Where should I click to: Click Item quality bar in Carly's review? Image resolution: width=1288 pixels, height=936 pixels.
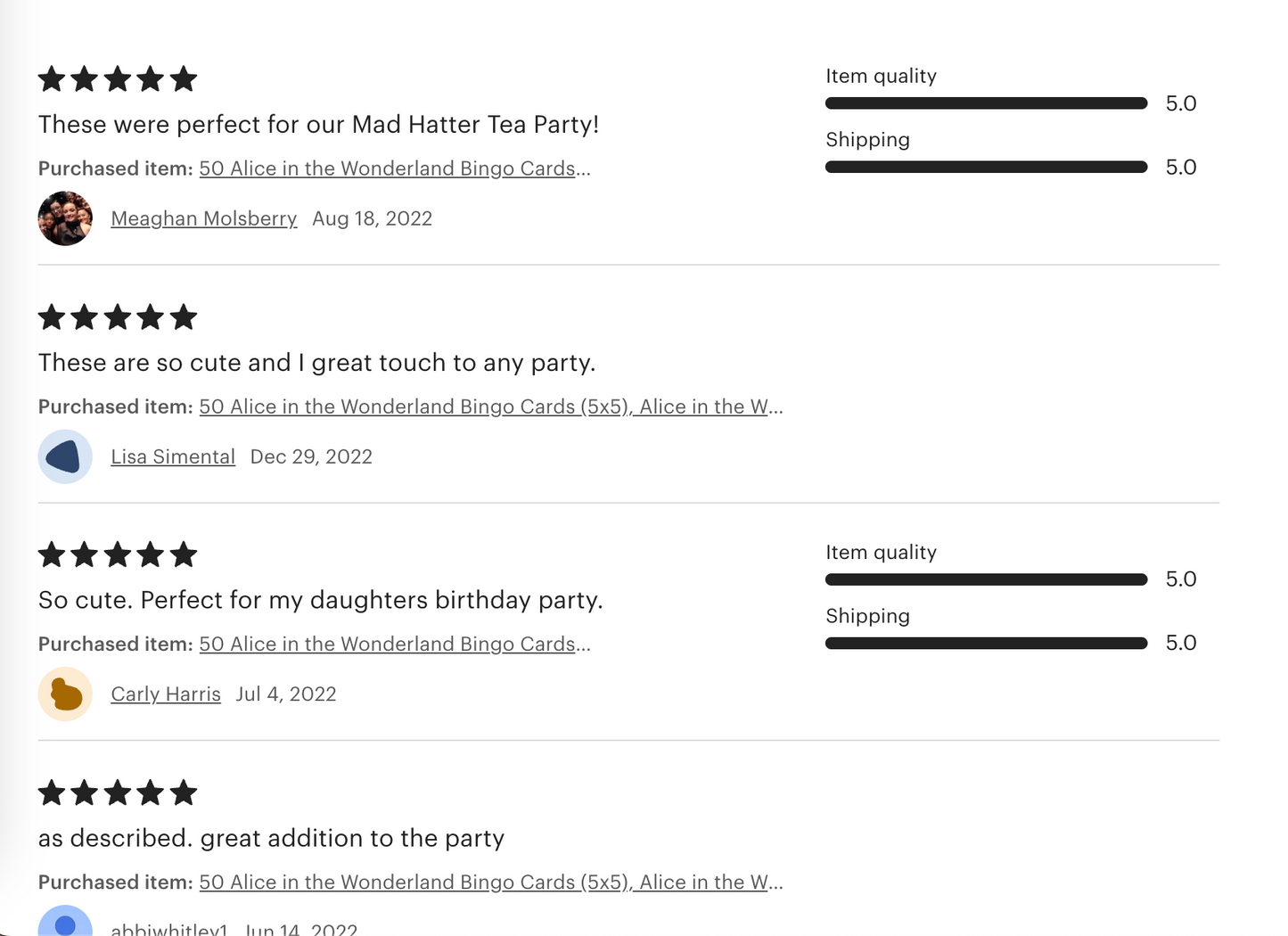[986, 579]
